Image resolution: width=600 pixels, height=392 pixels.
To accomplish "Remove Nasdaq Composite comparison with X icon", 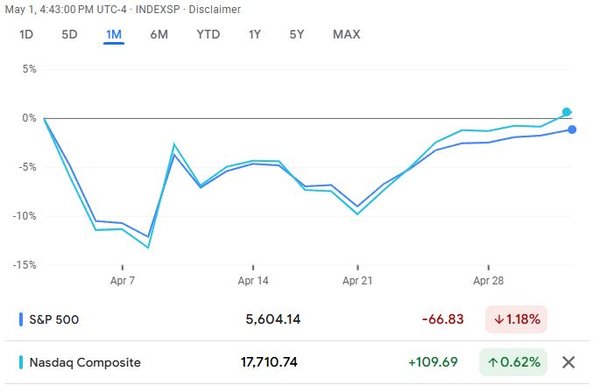I will pos(568,362).
